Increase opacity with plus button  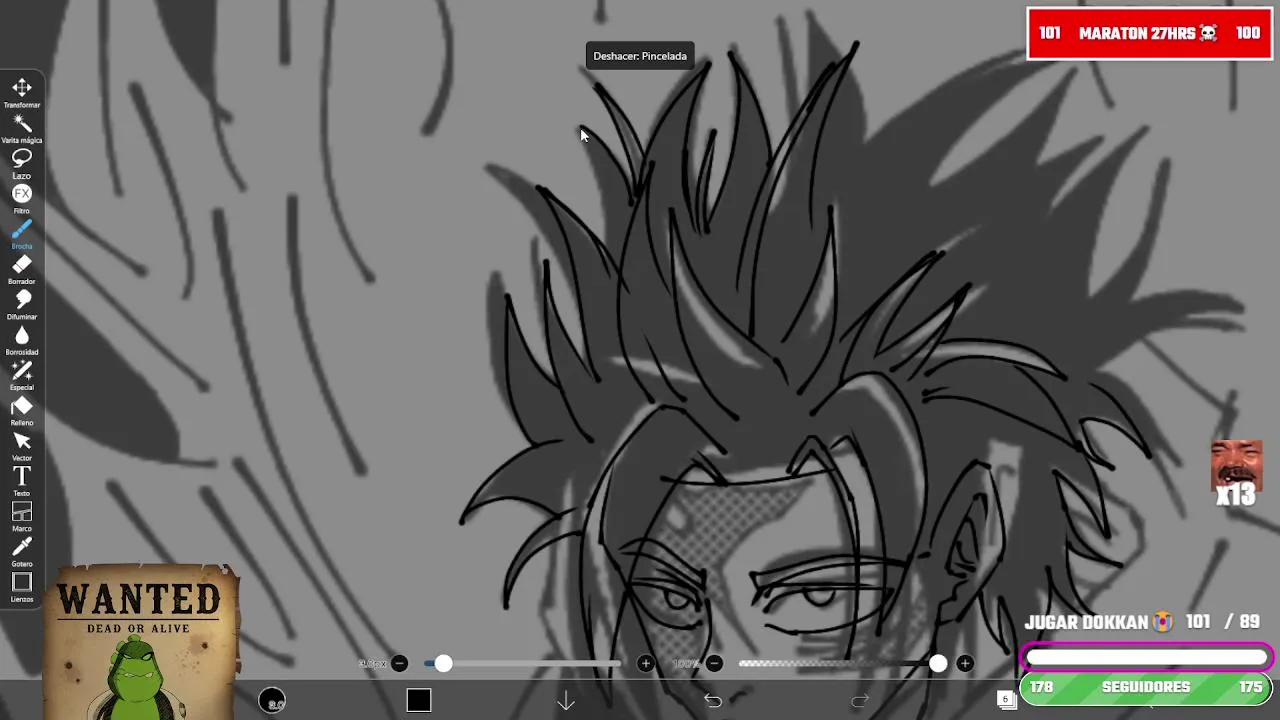pyautogui.click(x=964, y=664)
